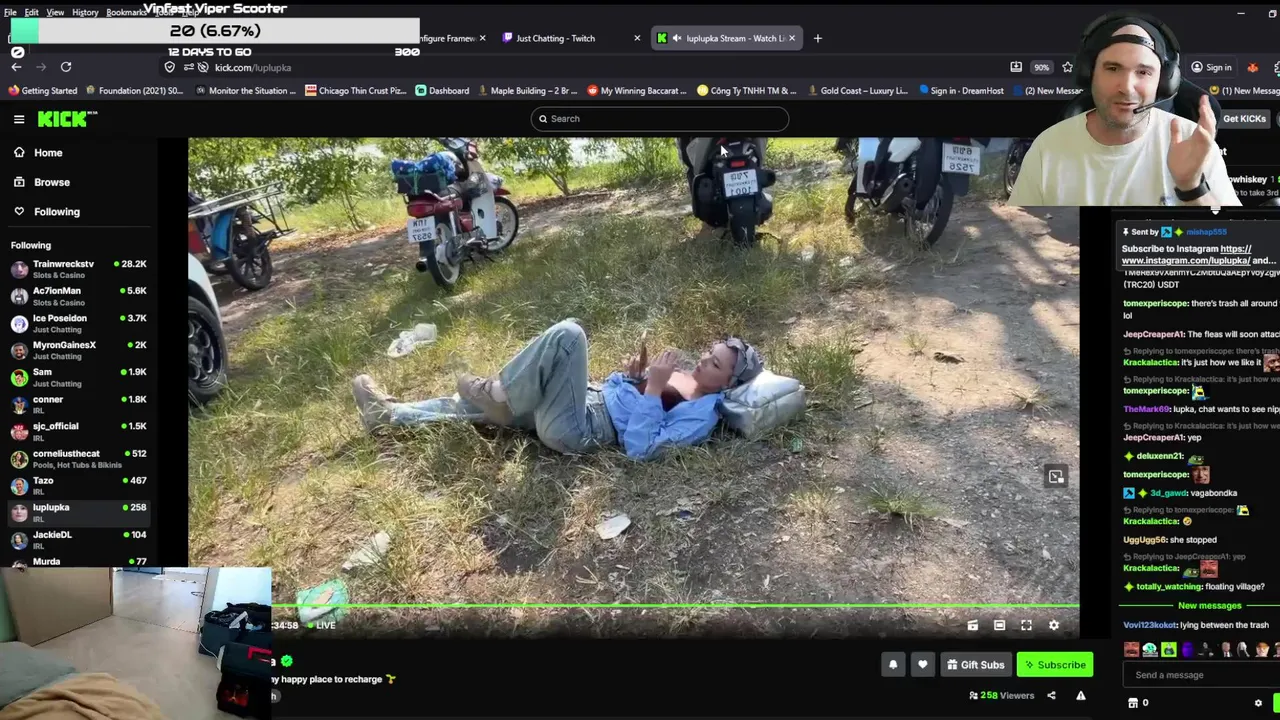Open Gold Coast Luxury bookmark

(x=857, y=90)
